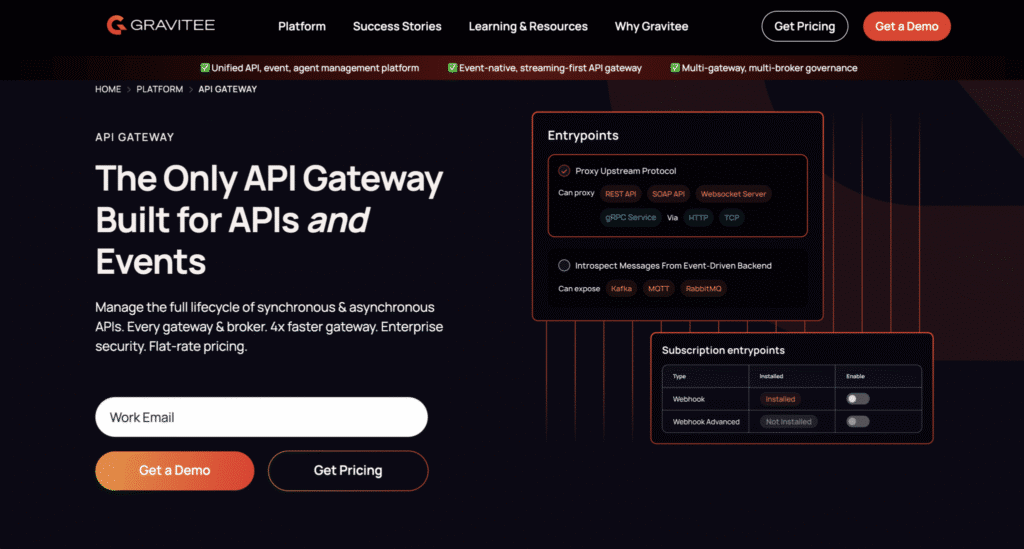Viewport: 1024px width, 549px height.
Task: Click the Installed status badge
Action: pyautogui.click(x=780, y=399)
